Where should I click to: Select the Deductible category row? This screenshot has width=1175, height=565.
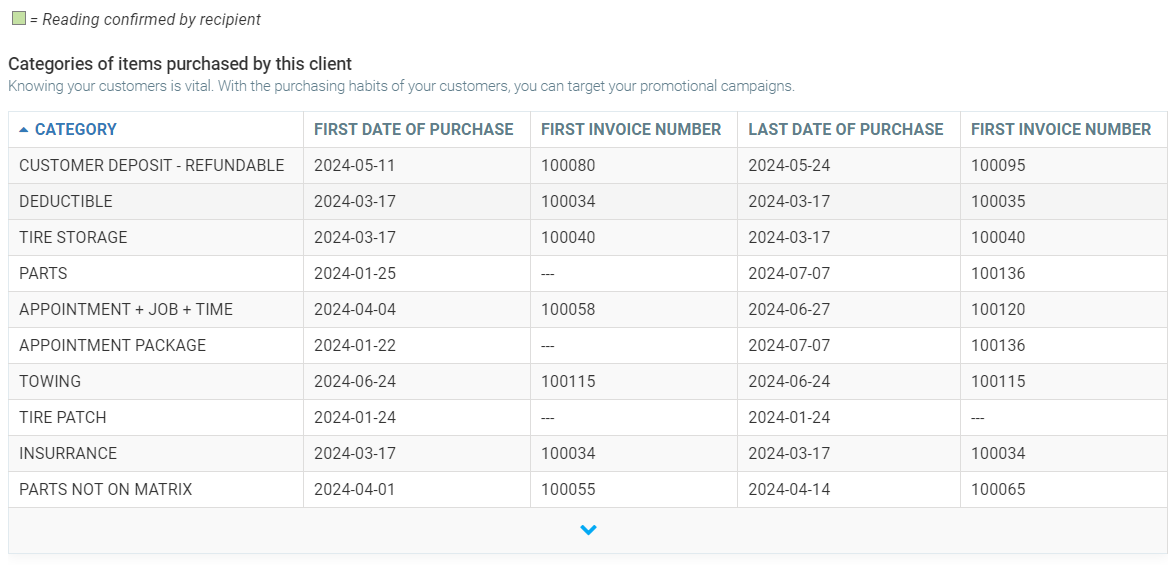tap(66, 202)
